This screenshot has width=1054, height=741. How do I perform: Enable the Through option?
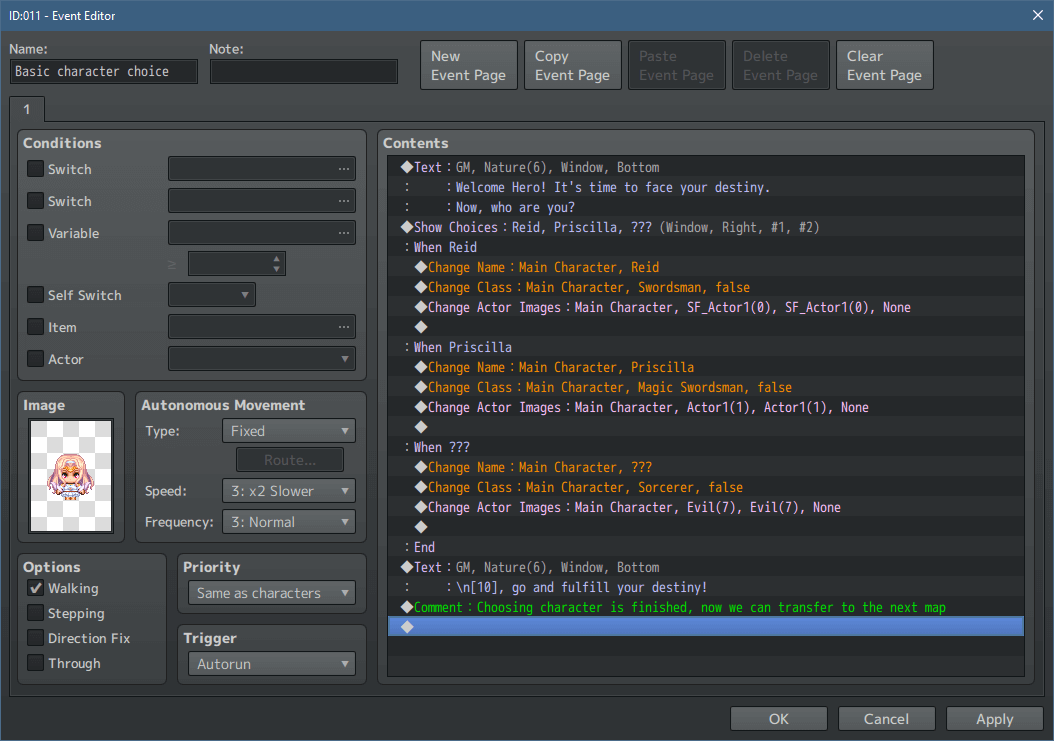[x=34, y=663]
